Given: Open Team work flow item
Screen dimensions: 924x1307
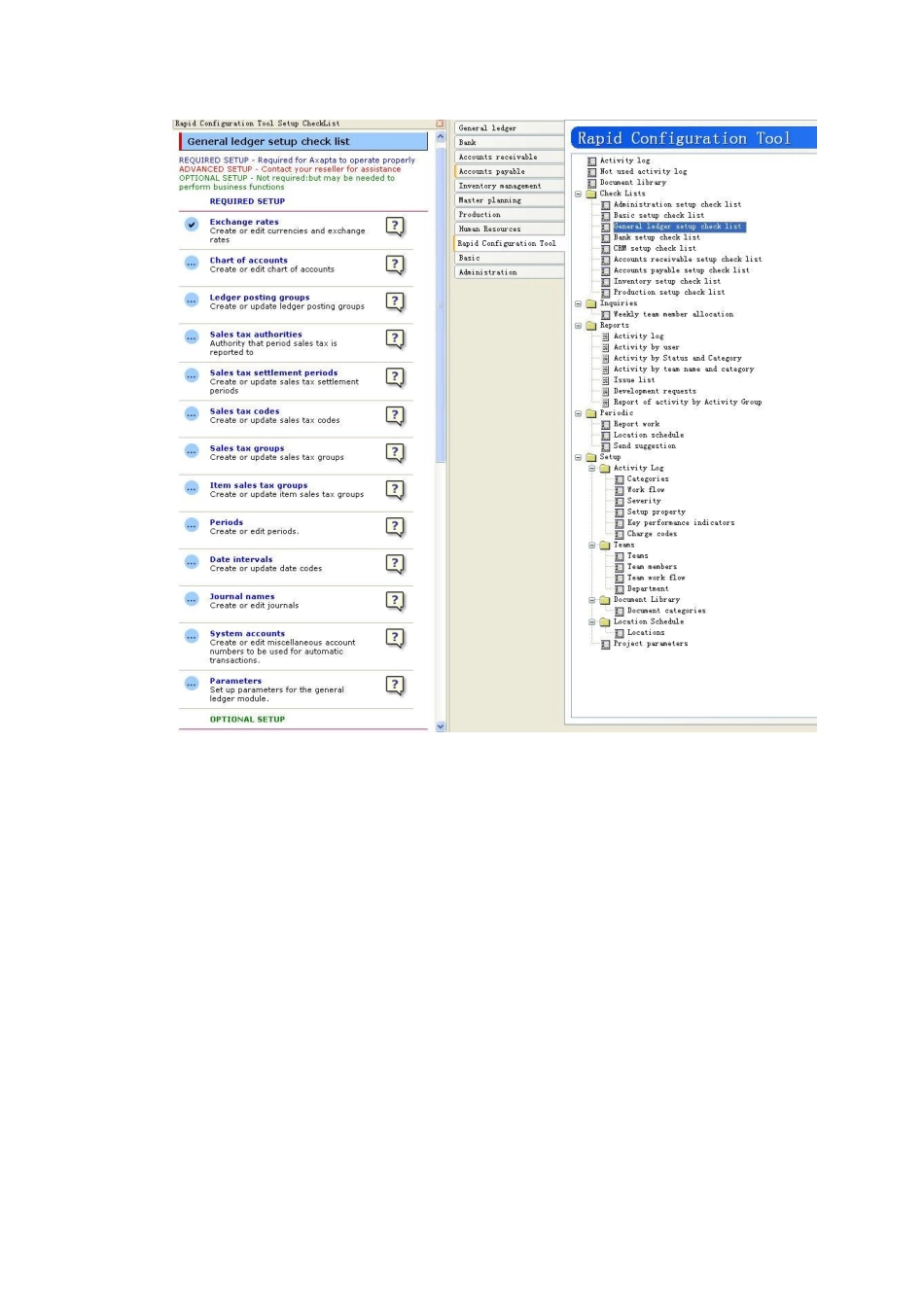Looking at the screenshot, I should coord(657,578).
